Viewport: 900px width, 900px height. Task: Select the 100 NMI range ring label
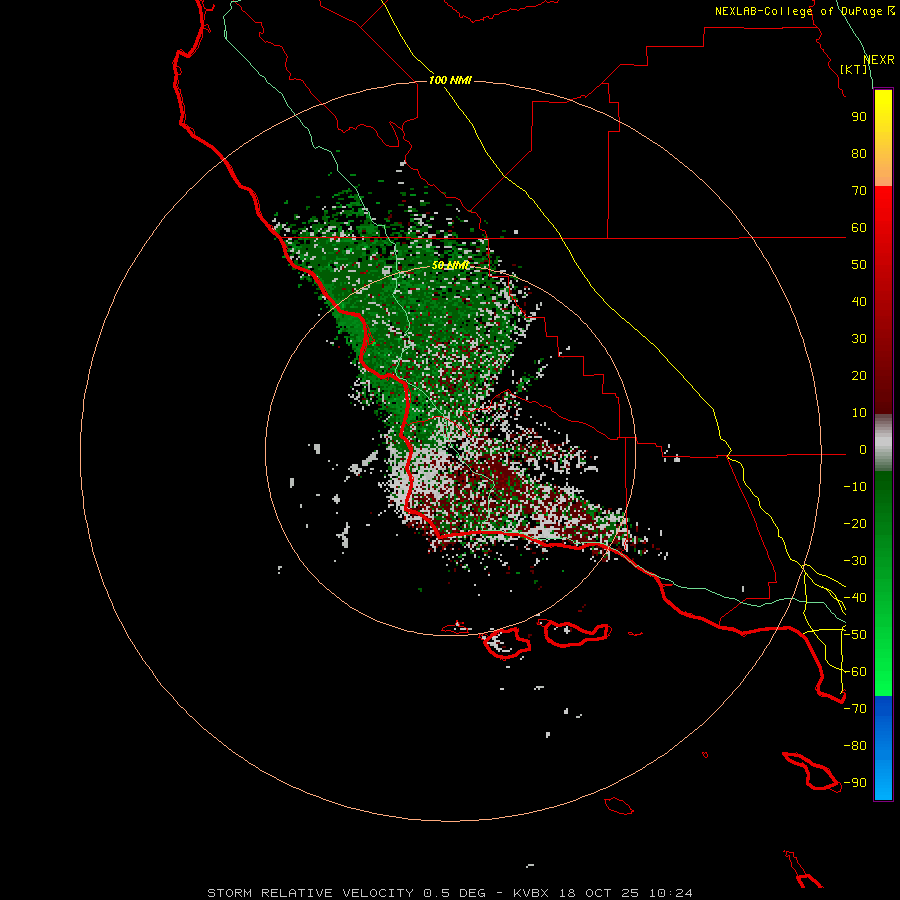coord(450,80)
